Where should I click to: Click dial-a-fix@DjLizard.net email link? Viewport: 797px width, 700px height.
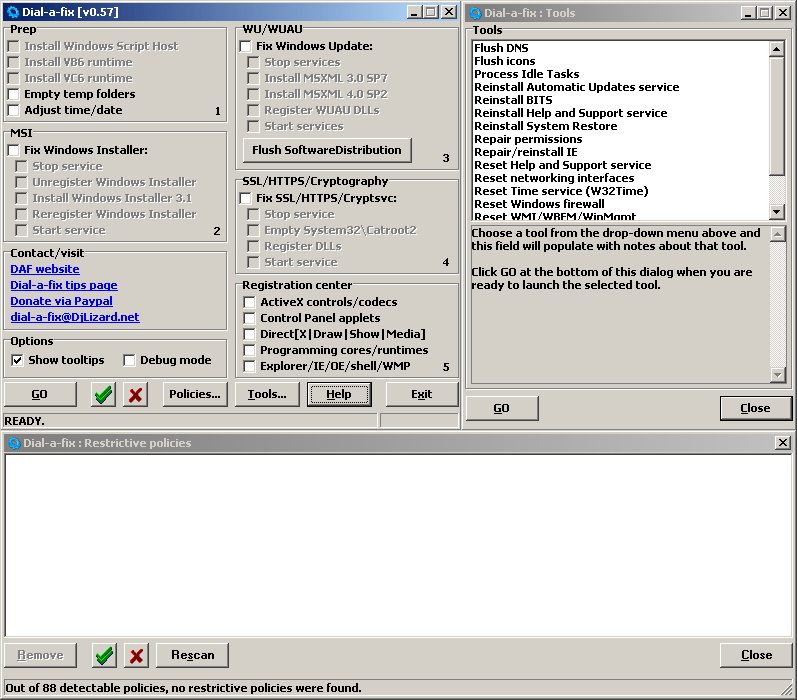click(75, 317)
